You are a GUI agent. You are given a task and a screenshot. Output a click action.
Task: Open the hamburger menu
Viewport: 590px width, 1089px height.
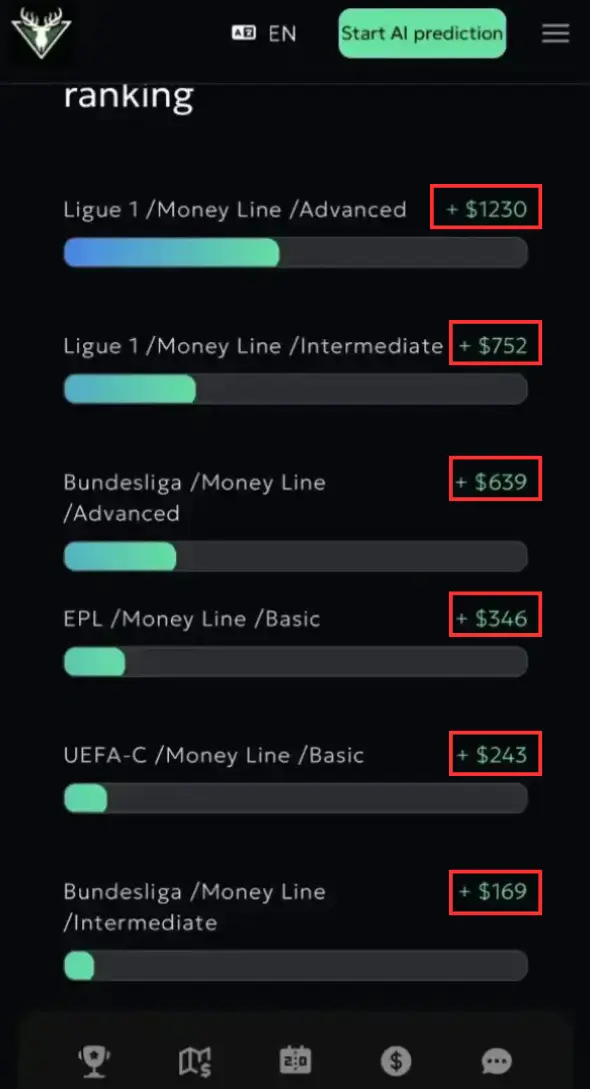pos(555,33)
